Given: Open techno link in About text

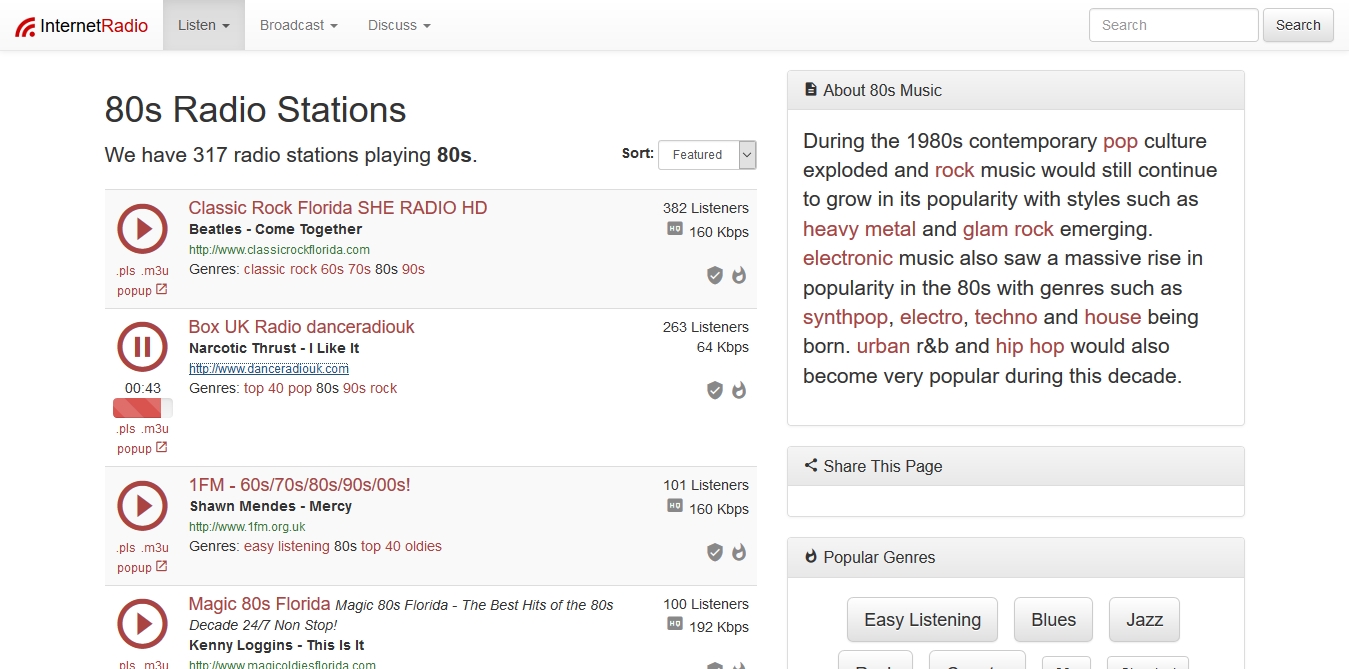Looking at the screenshot, I should (x=1006, y=317).
